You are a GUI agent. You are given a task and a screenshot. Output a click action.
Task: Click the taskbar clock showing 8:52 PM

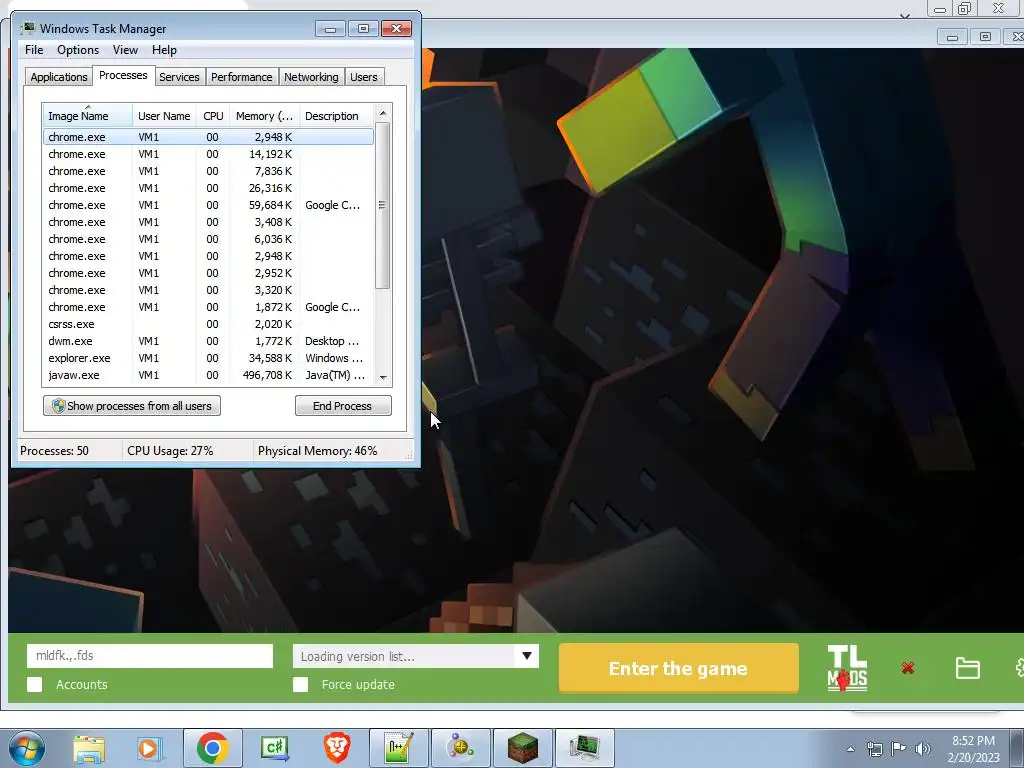coord(973,749)
